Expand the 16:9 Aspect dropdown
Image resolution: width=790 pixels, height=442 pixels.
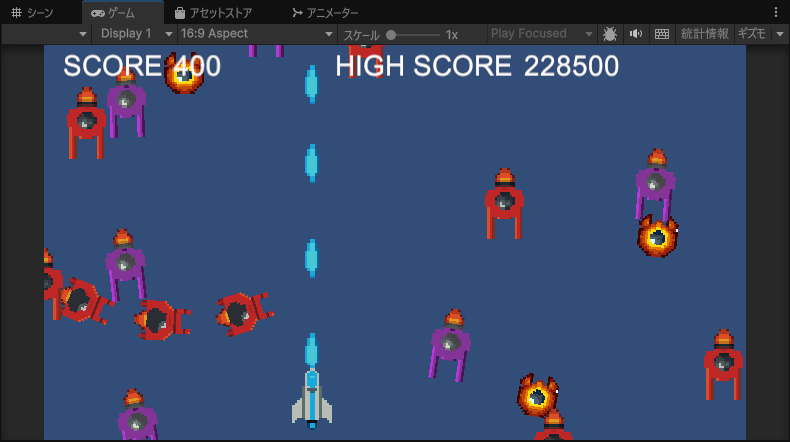pyautogui.click(x=257, y=34)
